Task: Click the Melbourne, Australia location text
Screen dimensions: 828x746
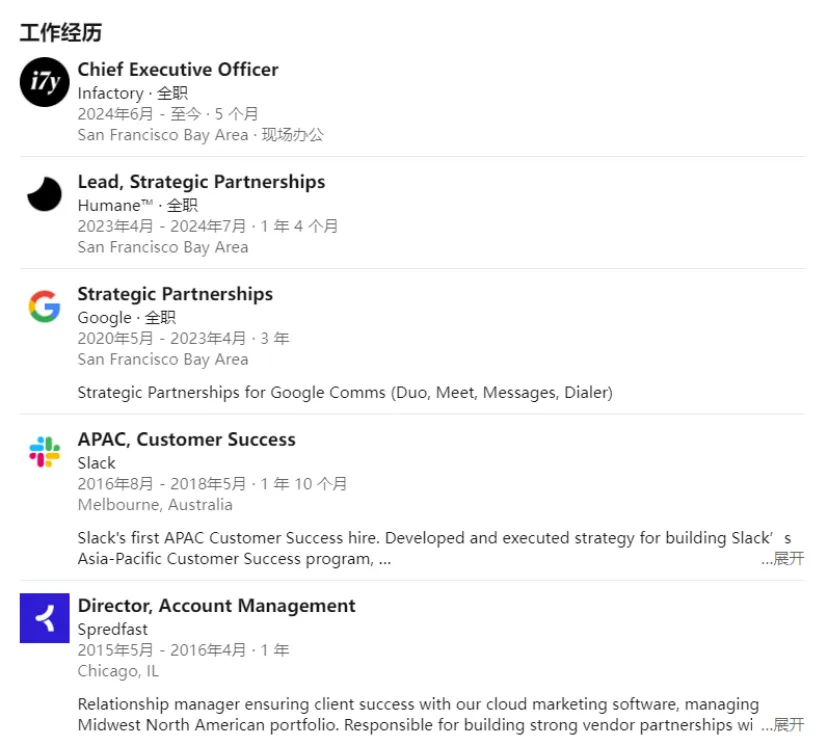Action: tap(155, 505)
